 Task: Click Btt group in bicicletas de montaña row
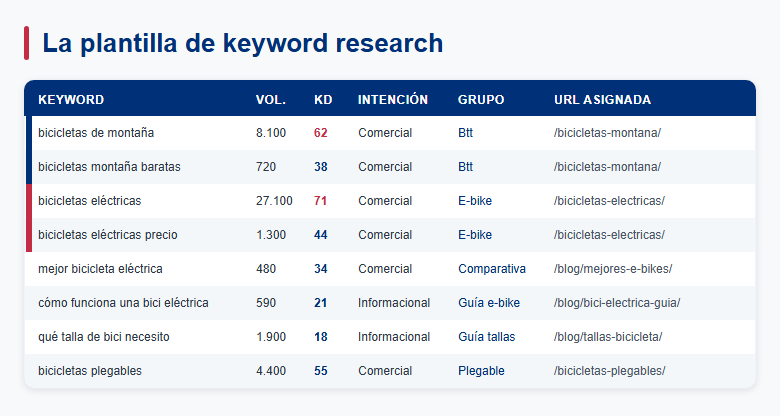466,133
